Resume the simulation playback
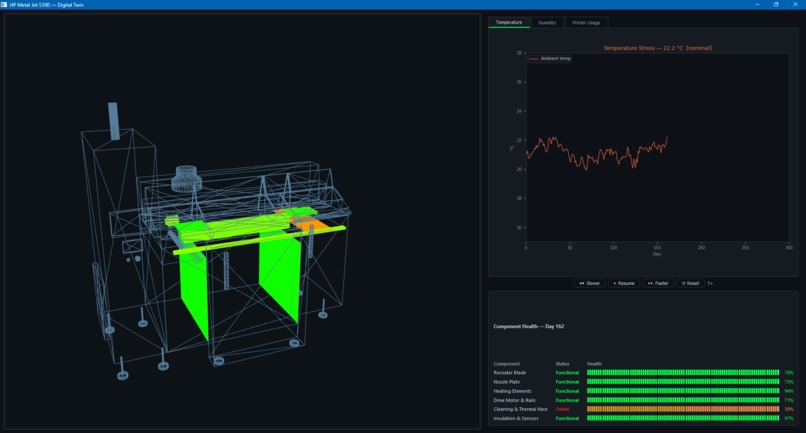Screen dimensions: 806x433 tap(624, 283)
